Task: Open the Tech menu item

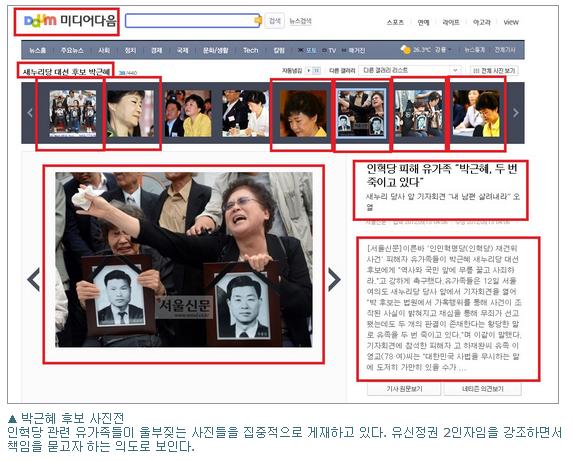Action: click(251, 50)
